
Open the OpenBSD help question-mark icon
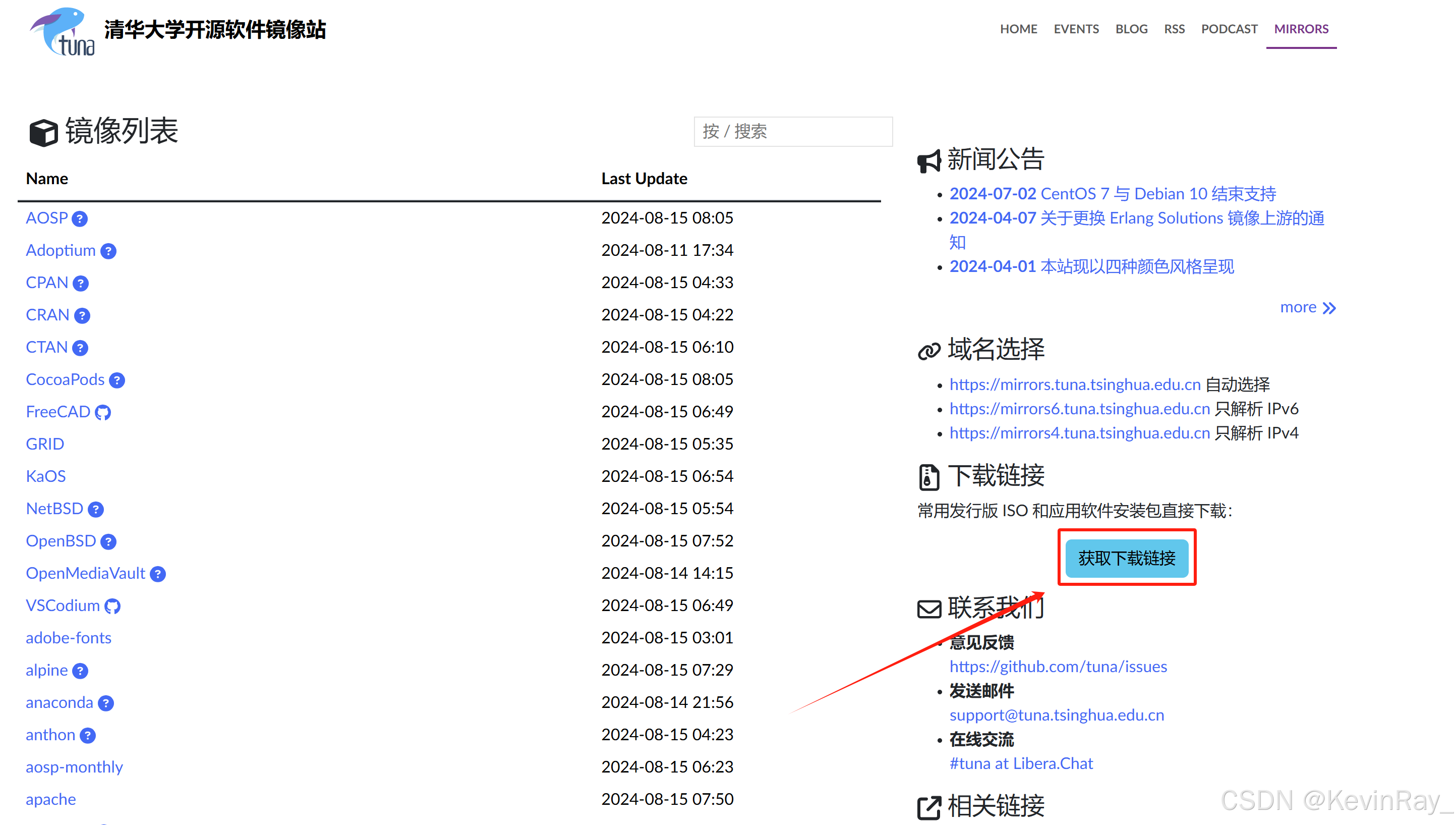[x=108, y=542]
